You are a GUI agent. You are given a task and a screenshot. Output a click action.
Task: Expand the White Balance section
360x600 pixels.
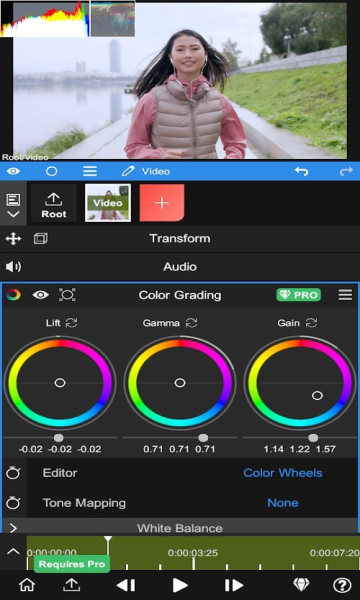[x=180, y=528]
